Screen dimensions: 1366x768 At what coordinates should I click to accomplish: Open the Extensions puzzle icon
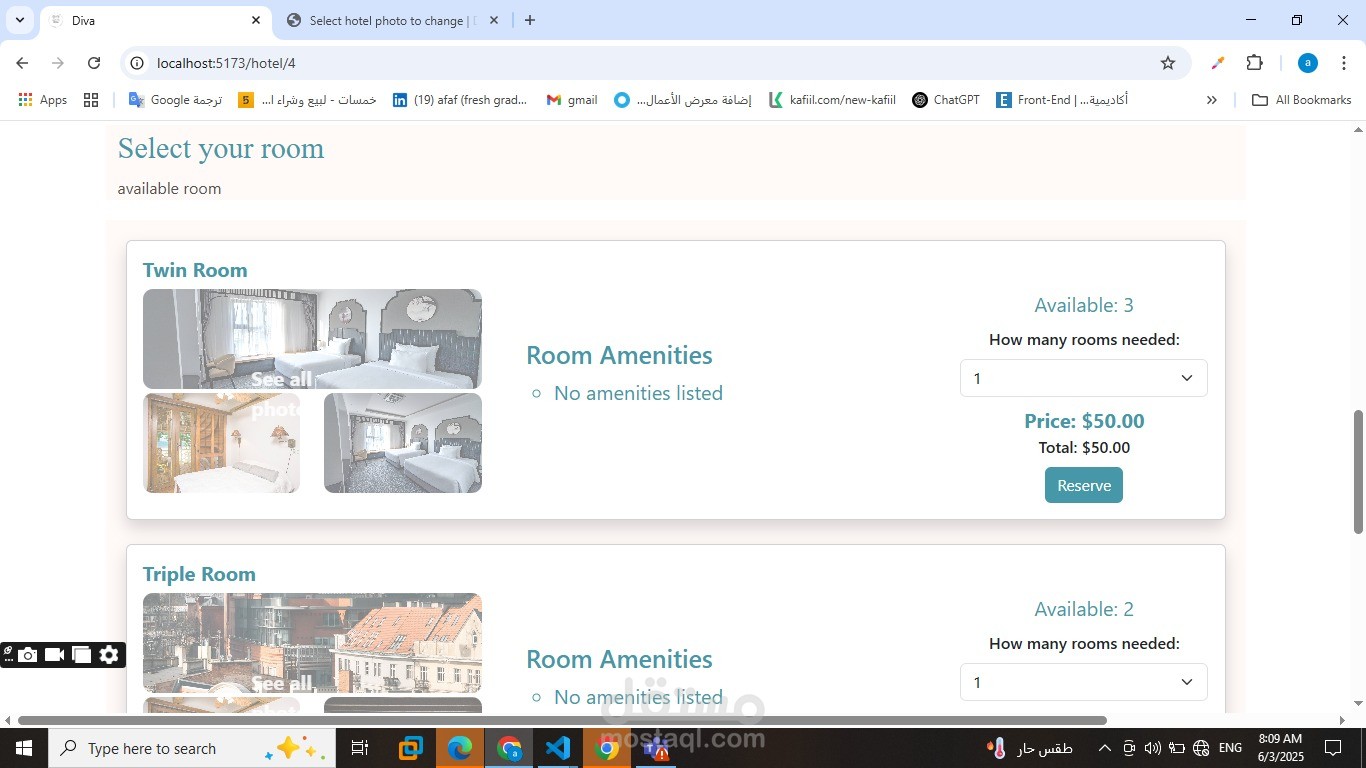[x=1254, y=63]
